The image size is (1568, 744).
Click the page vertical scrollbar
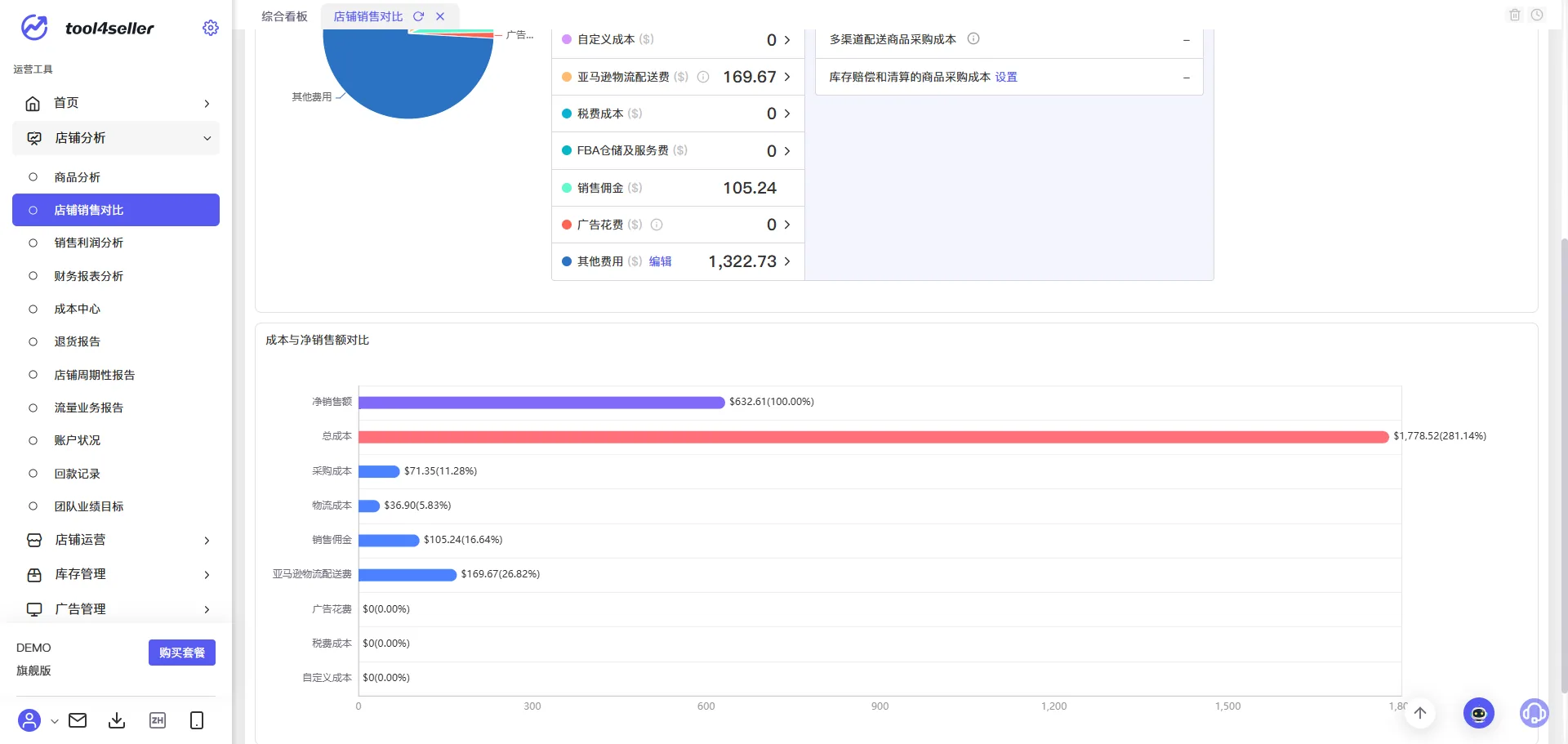[1563, 466]
